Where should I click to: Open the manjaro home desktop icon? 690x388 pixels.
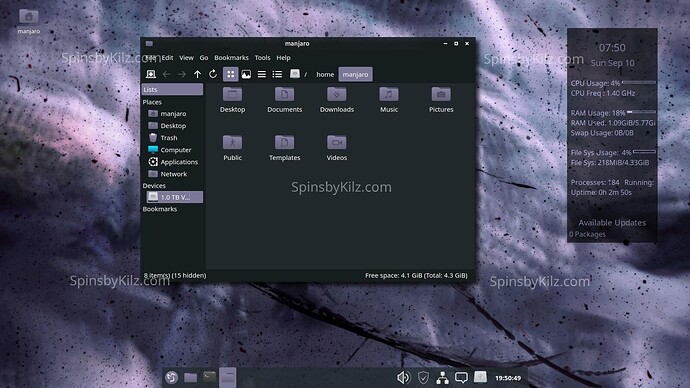point(29,22)
